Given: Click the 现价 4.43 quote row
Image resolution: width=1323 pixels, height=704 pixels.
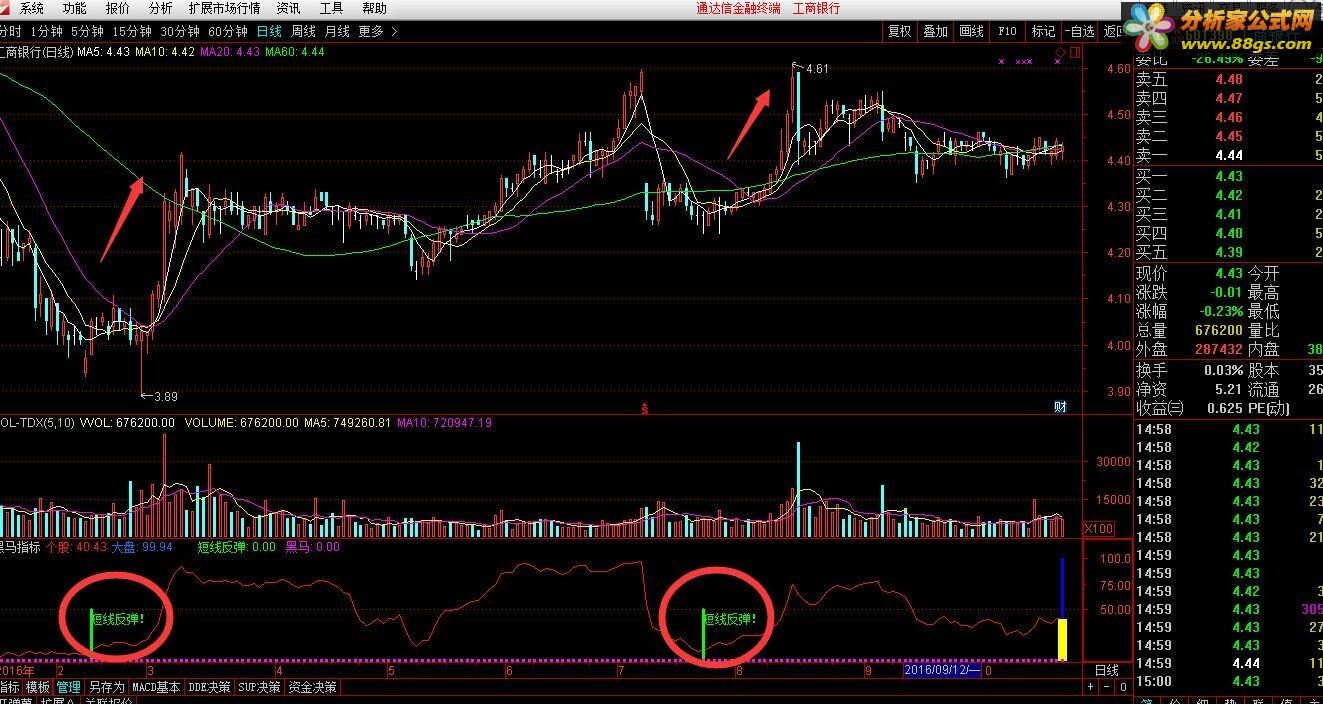Looking at the screenshot, I should pos(1190,273).
